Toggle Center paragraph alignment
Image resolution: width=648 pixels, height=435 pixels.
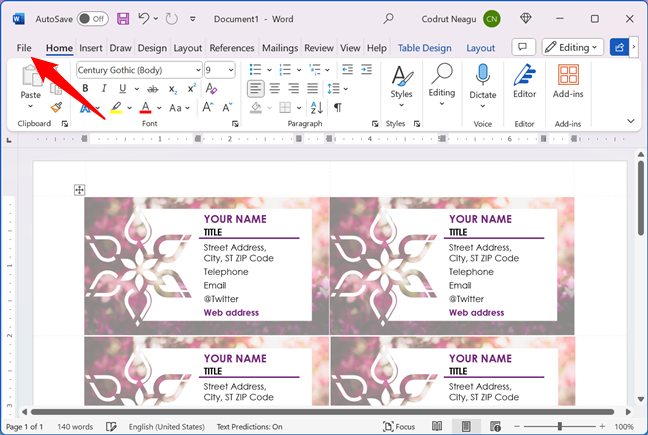point(274,88)
